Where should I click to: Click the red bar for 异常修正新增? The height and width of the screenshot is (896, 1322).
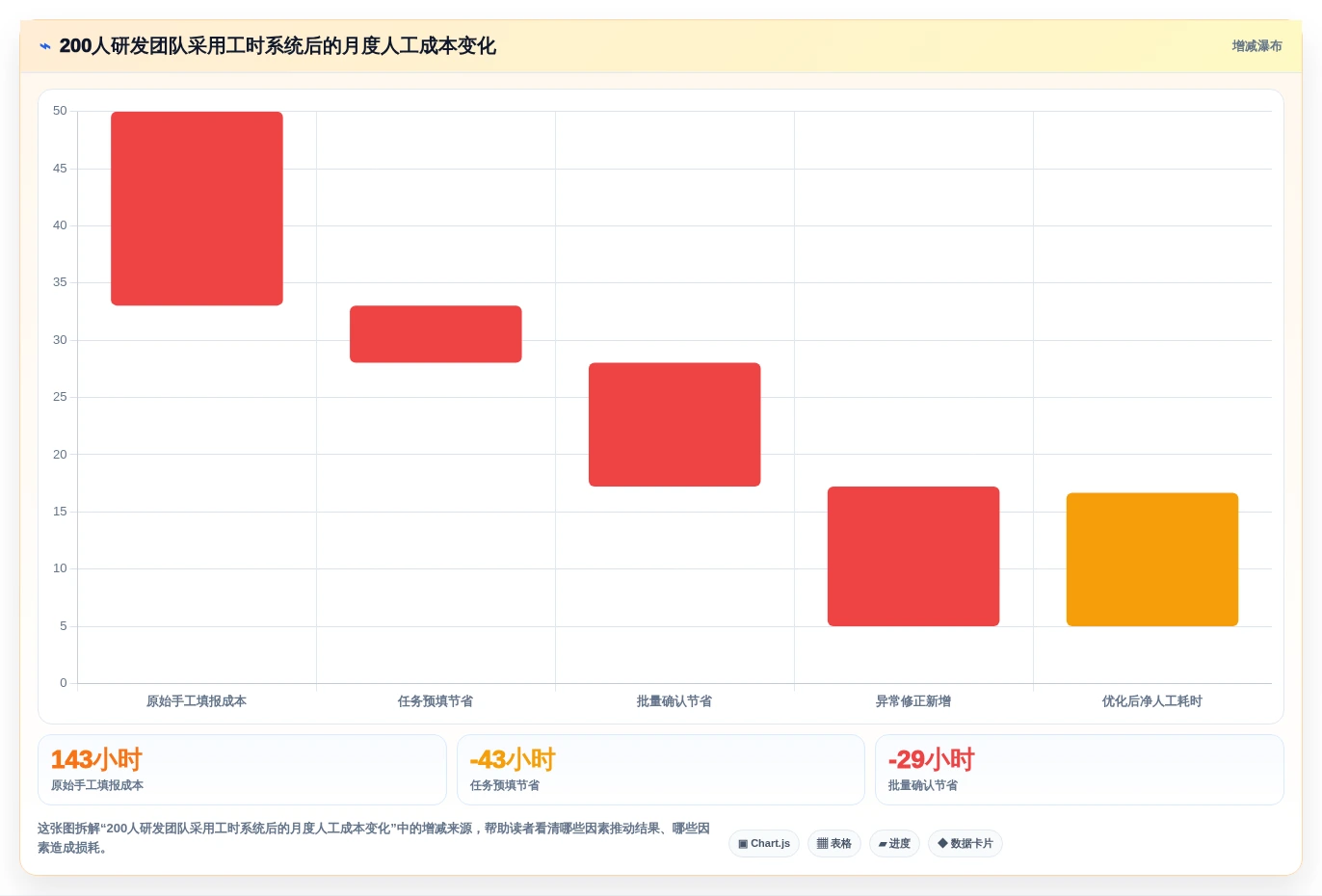coord(913,557)
